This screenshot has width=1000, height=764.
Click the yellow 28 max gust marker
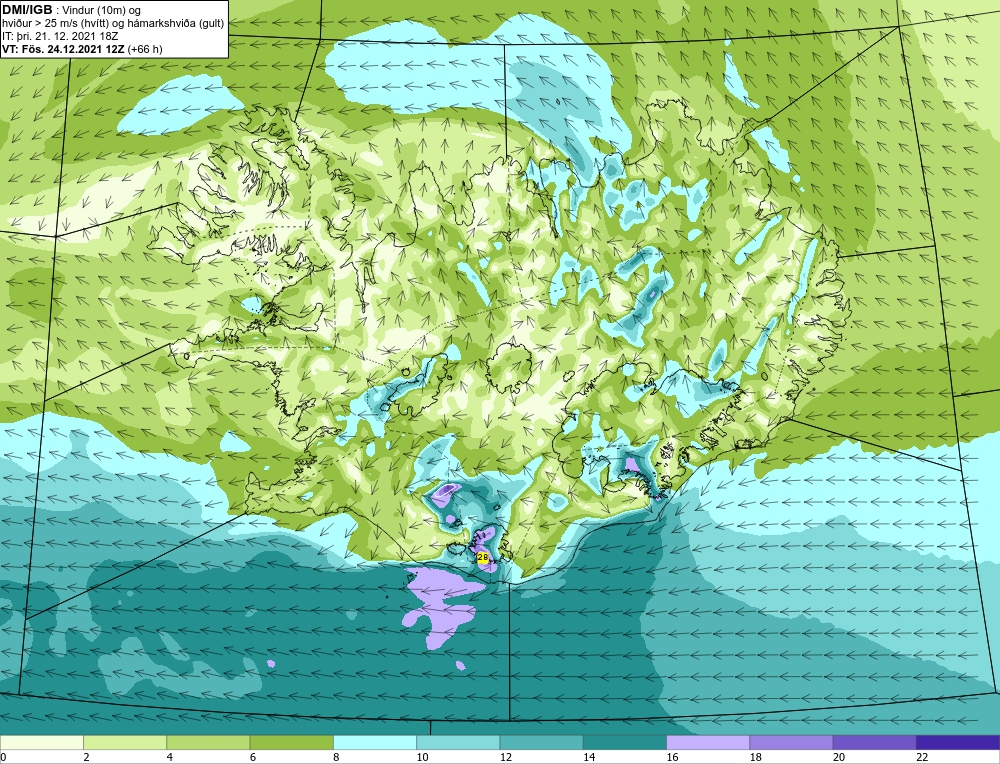tap(483, 557)
